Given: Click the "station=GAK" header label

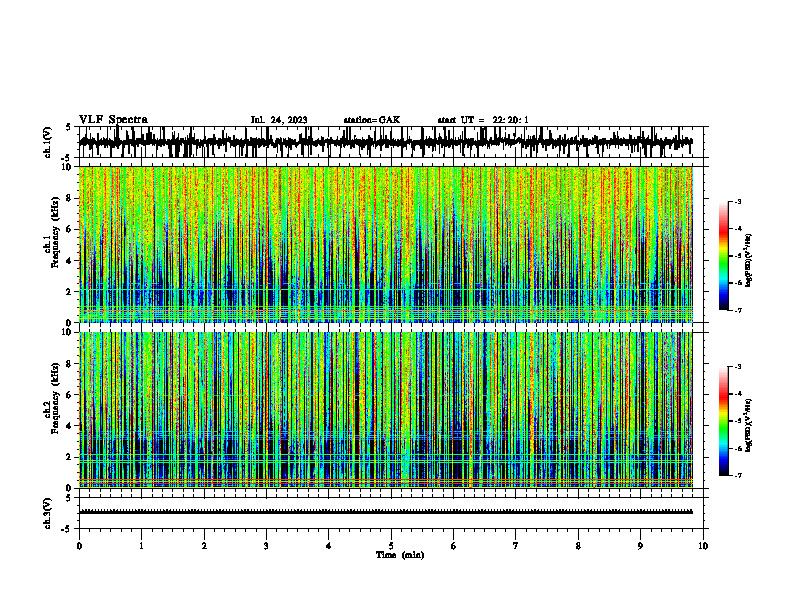Looking at the screenshot, I should coord(372,120).
